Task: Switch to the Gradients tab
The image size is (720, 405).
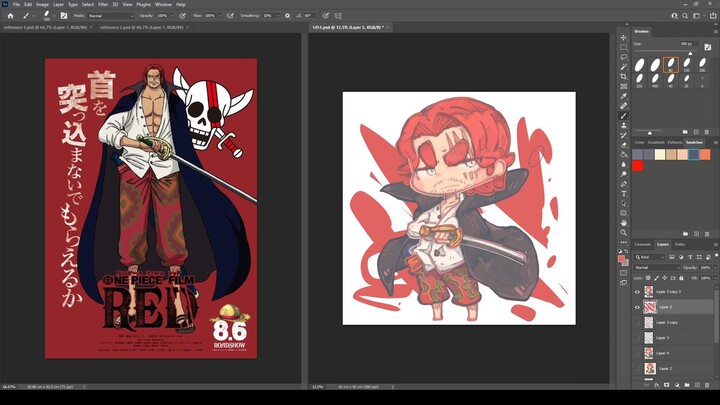Action: pos(656,142)
